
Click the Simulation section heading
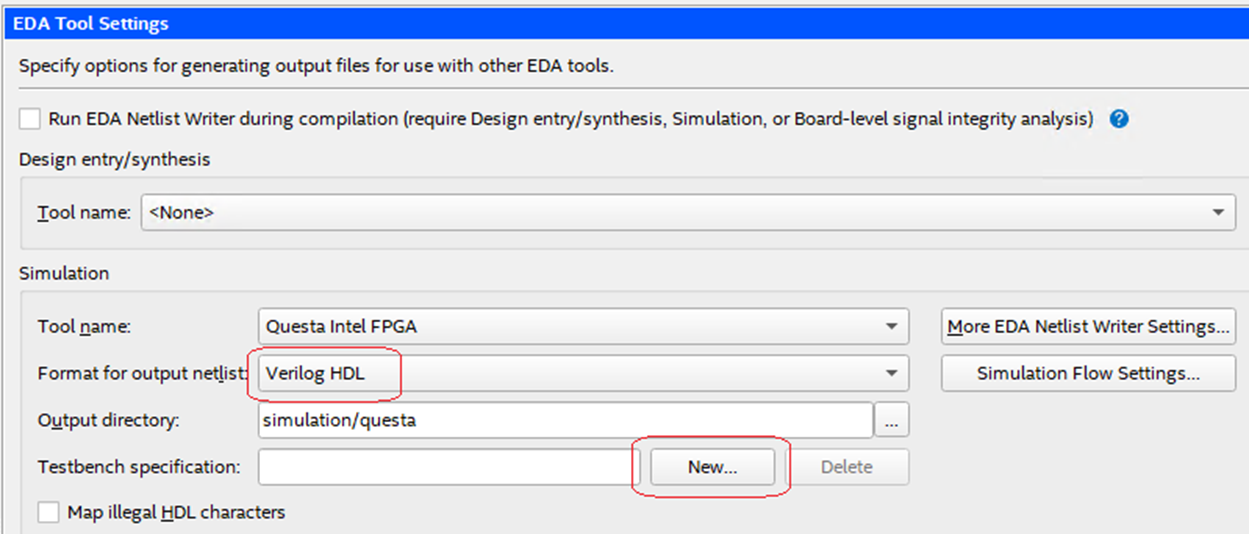tap(64, 273)
